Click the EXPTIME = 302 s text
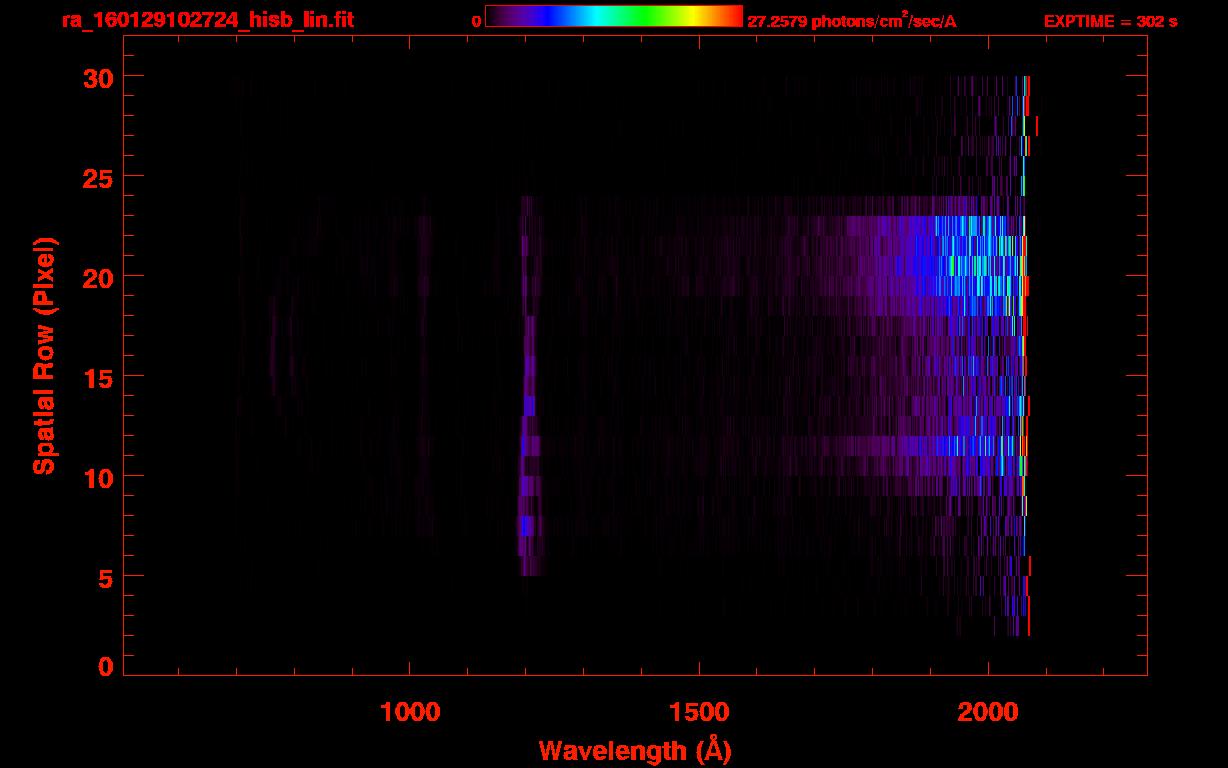The width and height of the screenshot is (1228, 768). pos(1110,21)
